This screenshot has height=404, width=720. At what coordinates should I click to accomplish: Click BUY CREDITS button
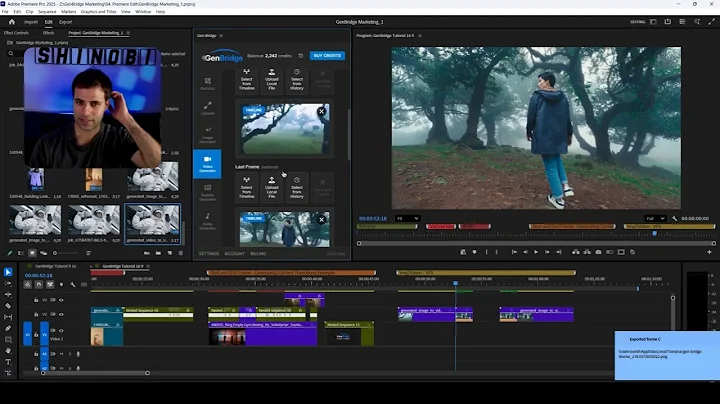coord(327,56)
